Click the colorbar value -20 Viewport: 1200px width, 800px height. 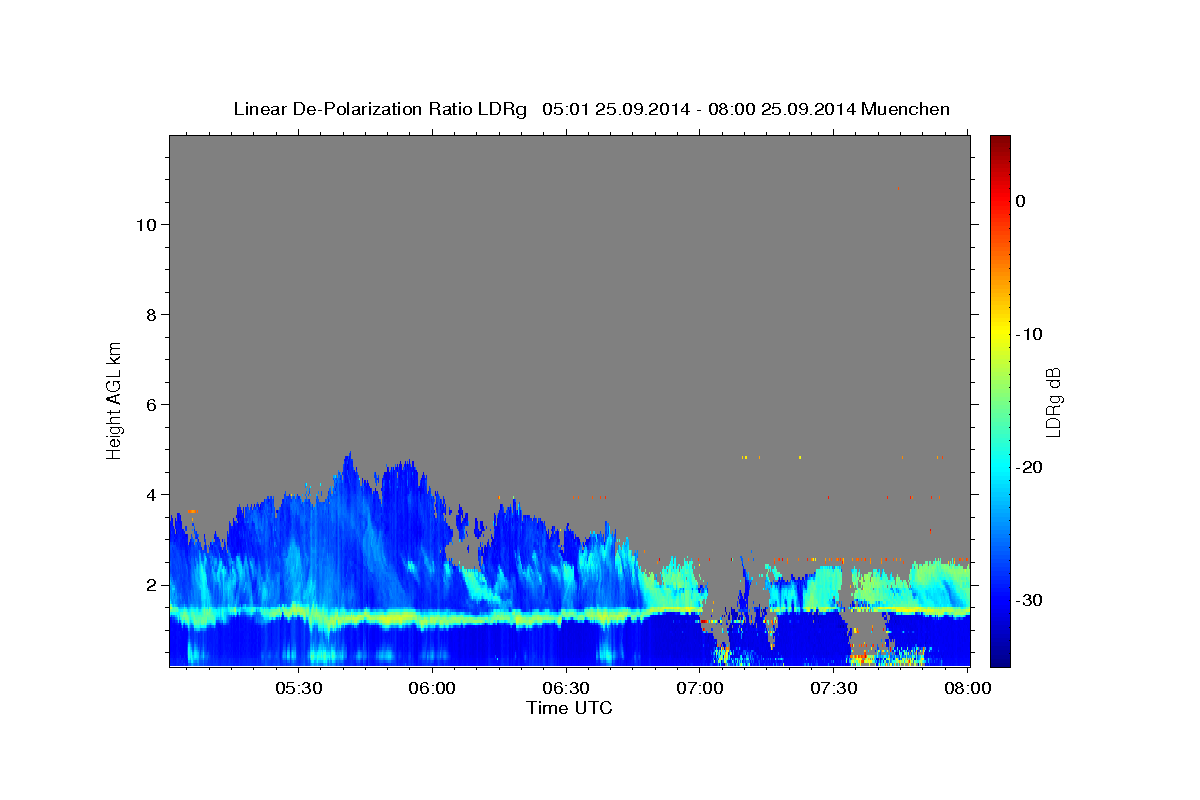[x=1030, y=467]
